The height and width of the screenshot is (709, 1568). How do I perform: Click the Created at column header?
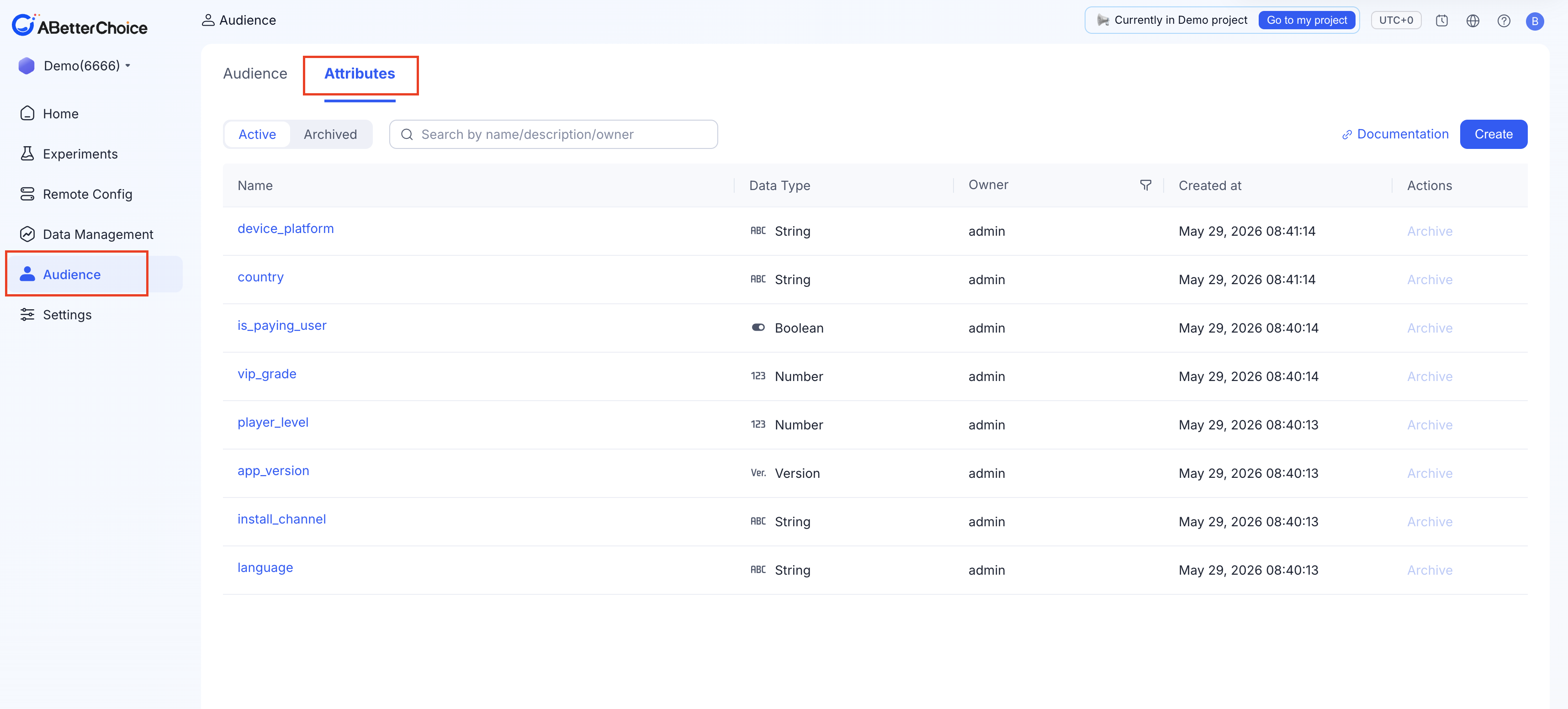[1209, 185]
